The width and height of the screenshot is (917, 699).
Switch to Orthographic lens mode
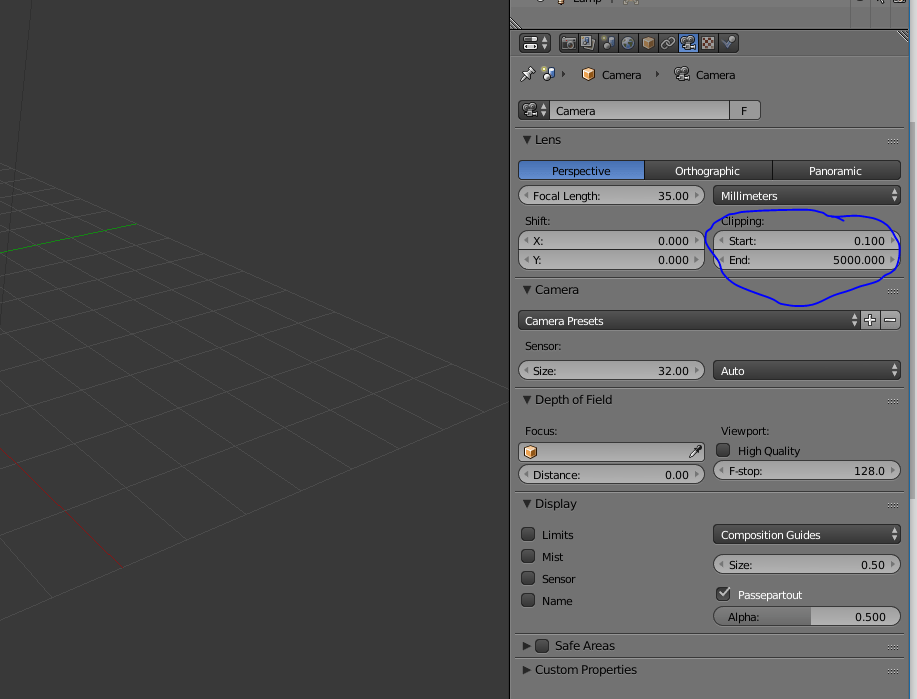[x=708, y=170]
